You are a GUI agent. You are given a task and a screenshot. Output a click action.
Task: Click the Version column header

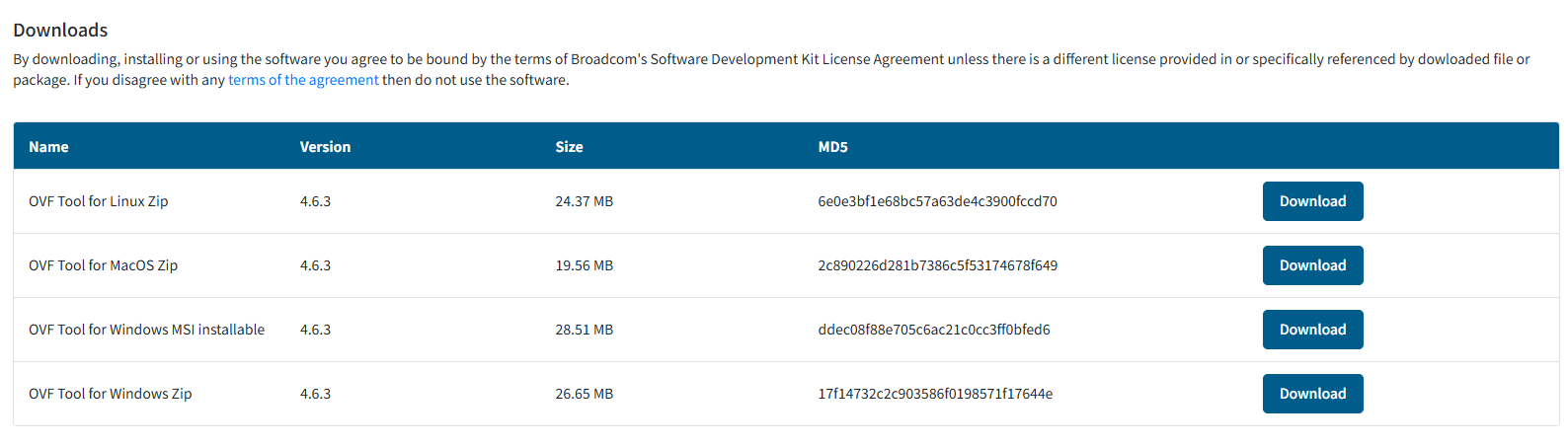coord(325,147)
